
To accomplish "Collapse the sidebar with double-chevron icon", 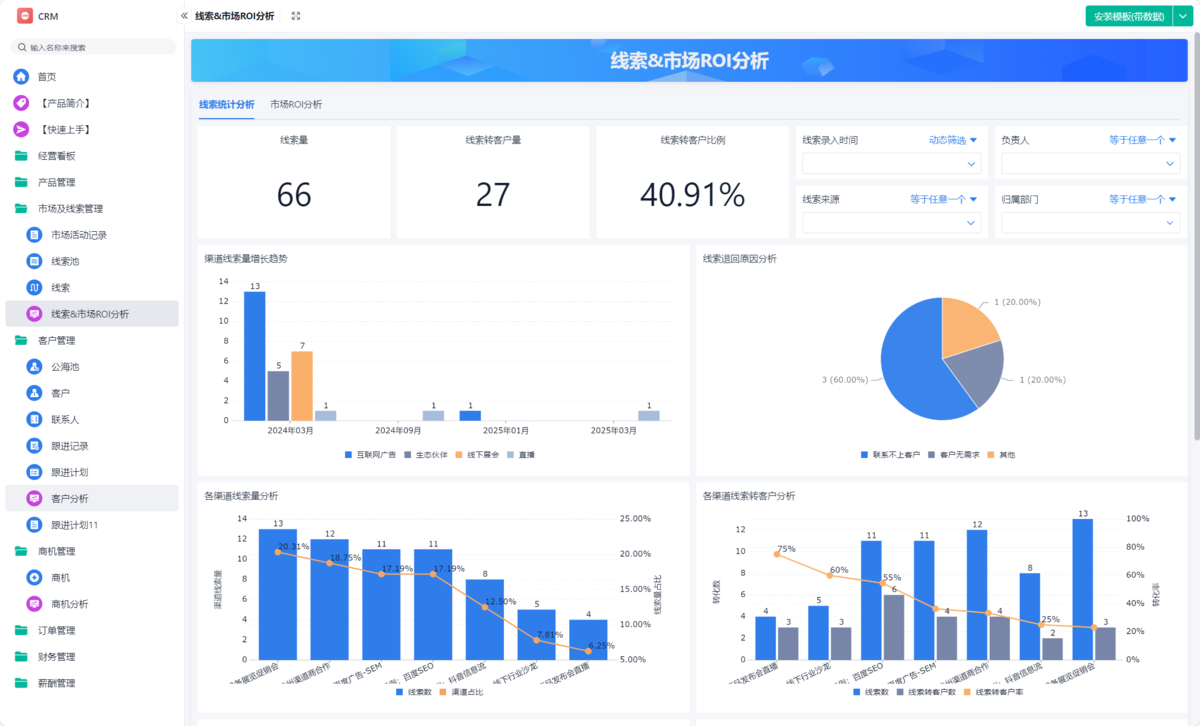I will [184, 16].
